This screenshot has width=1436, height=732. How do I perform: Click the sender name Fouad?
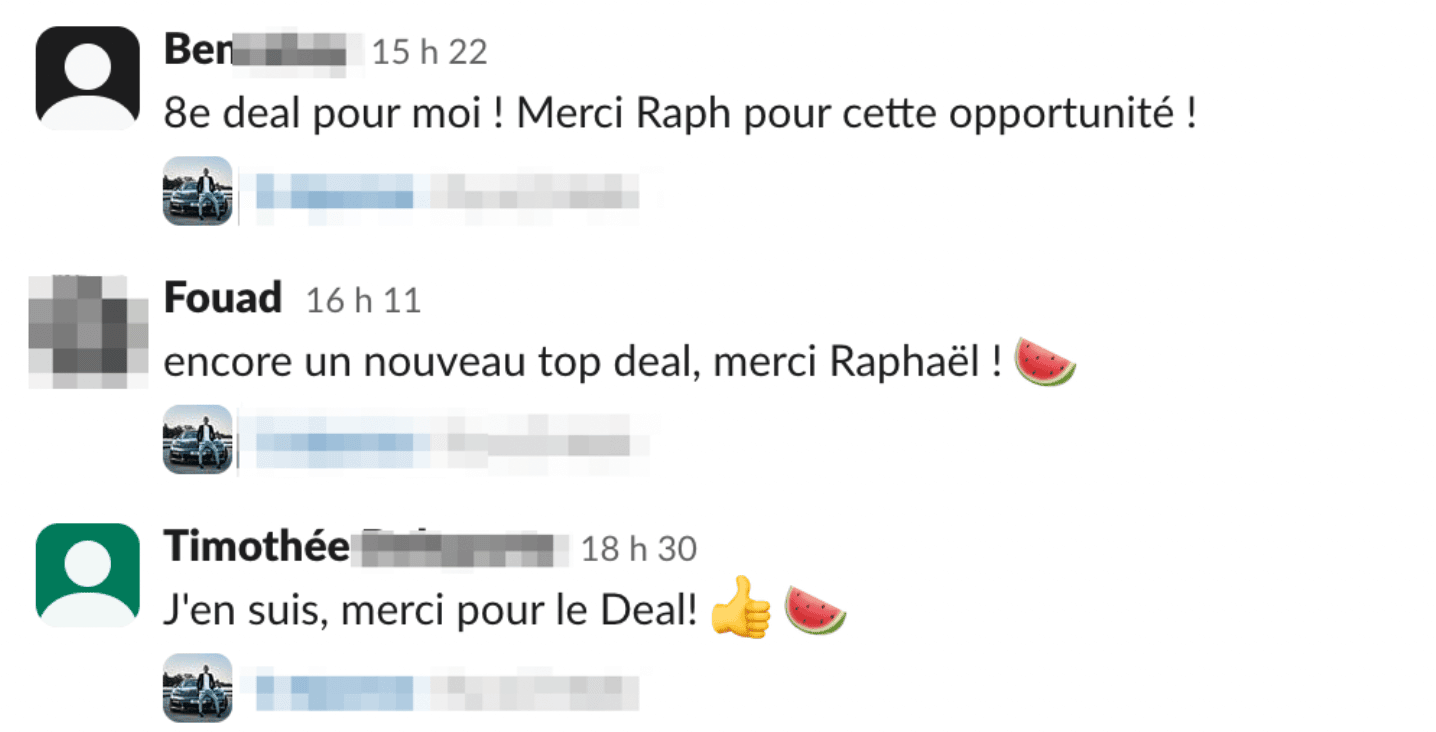[x=223, y=299]
